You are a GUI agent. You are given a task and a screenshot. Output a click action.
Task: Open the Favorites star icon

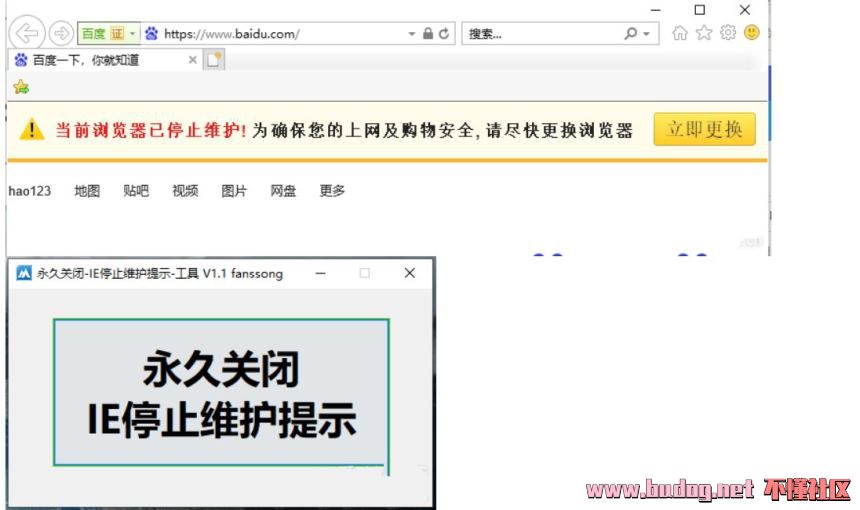[x=704, y=33]
